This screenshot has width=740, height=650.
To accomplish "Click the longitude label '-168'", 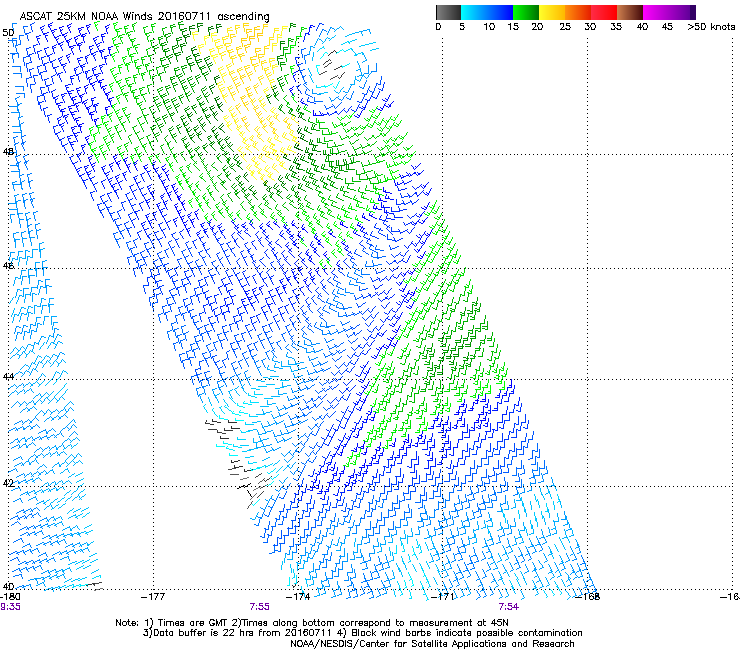I will (x=588, y=597).
